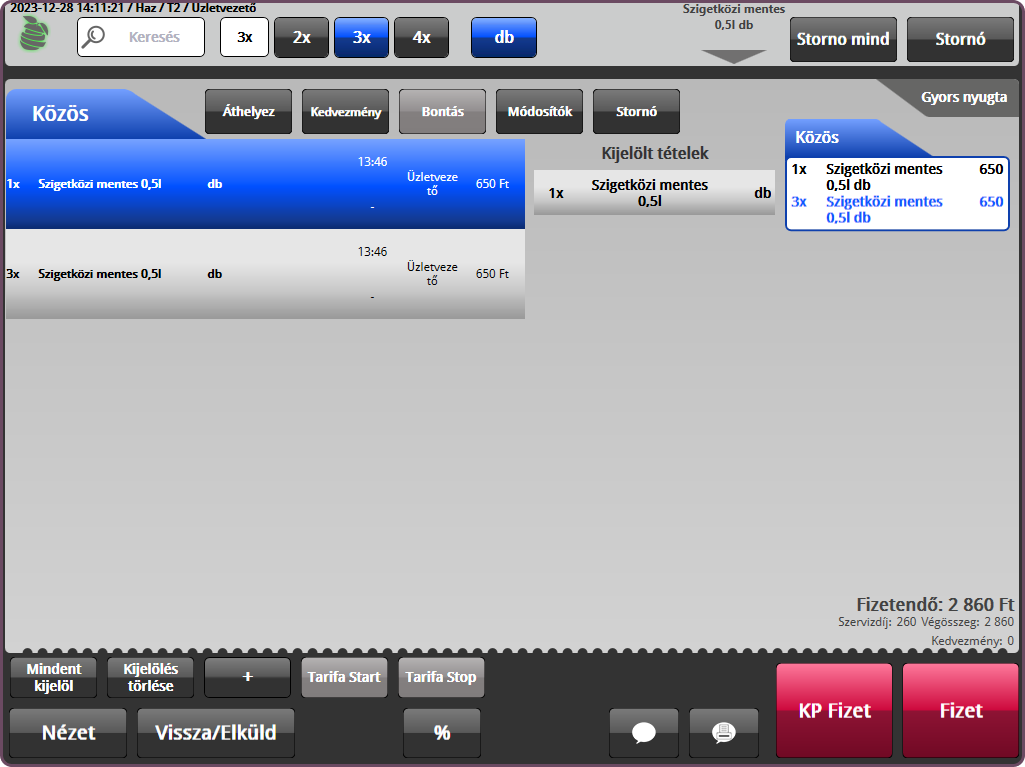
Task: Select the 2x quantity multiplier
Action: pyautogui.click(x=301, y=37)
